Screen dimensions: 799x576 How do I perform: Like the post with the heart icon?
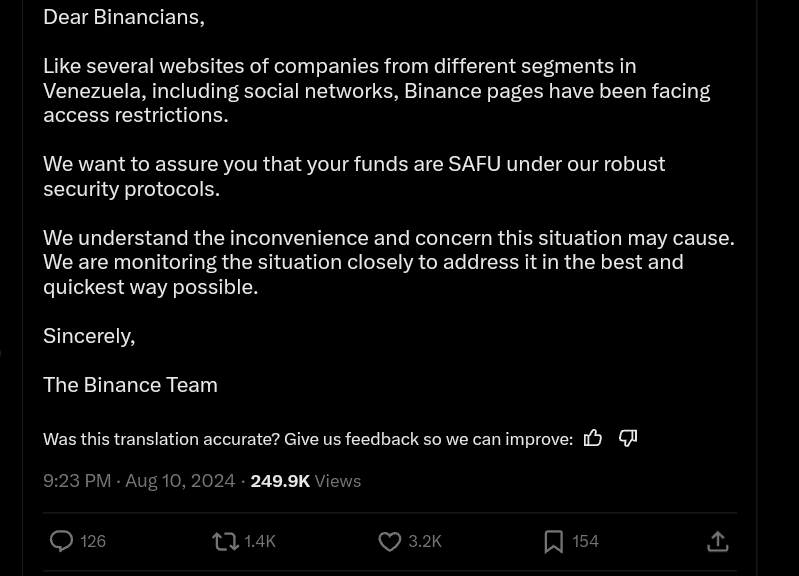point(389,541)
